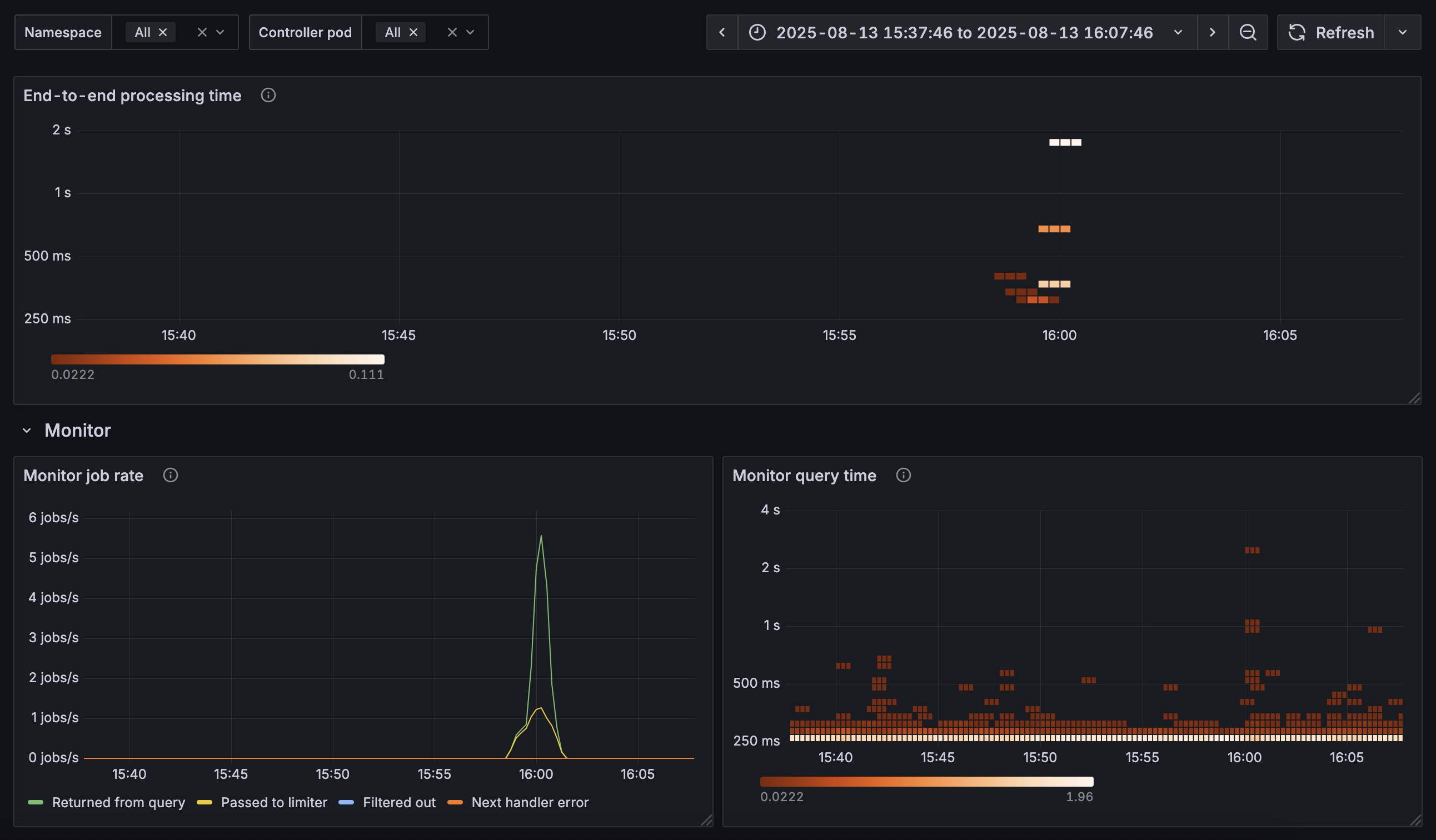Click the Refresh button
The height and width of the screenshot is (840, 1436).
[x=1330, y=32]
